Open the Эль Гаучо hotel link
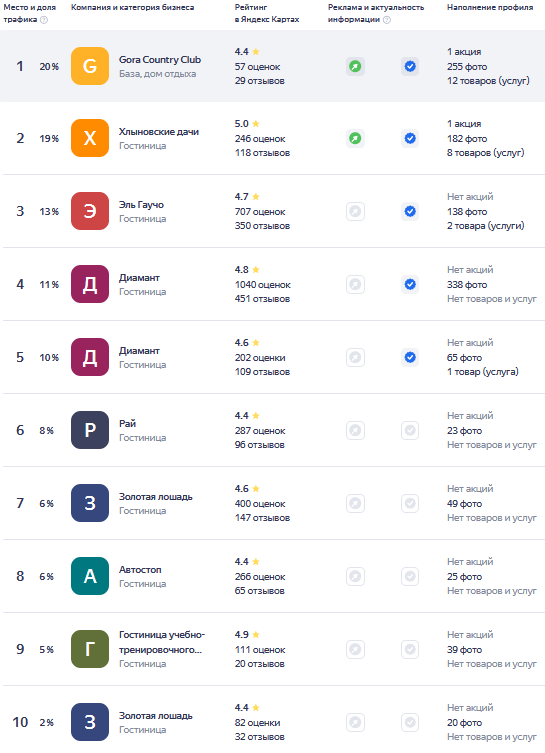545x753 pixels. tap(142, 205)
